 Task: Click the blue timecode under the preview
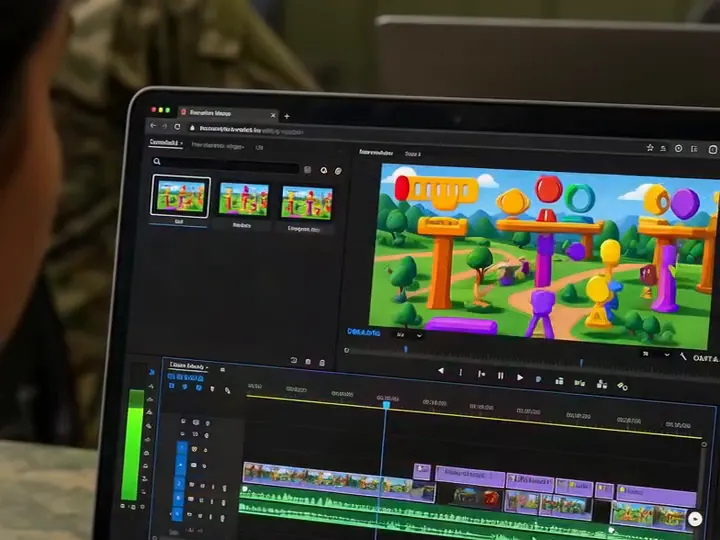(x=364, y=332)
